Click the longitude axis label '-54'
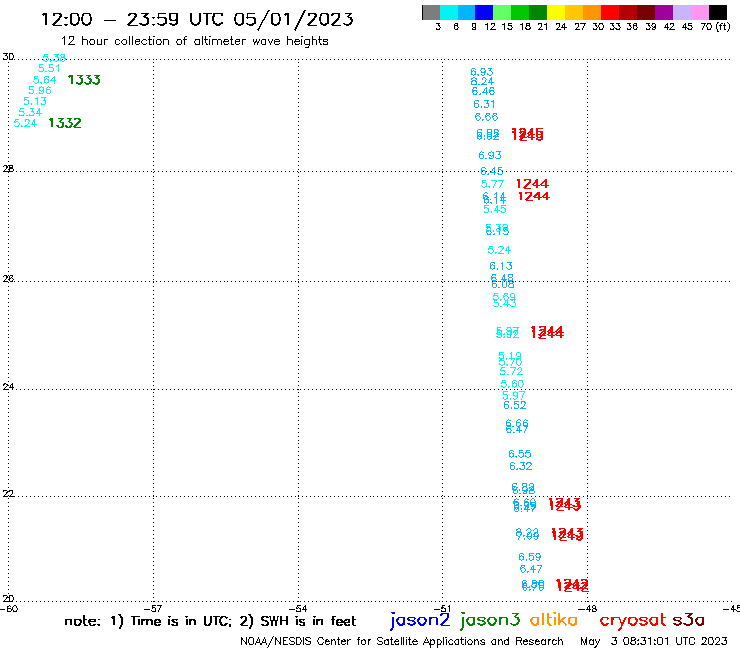The height and width of the screenshot is (650, 740). pyautogui.click(x=298, y=609)
